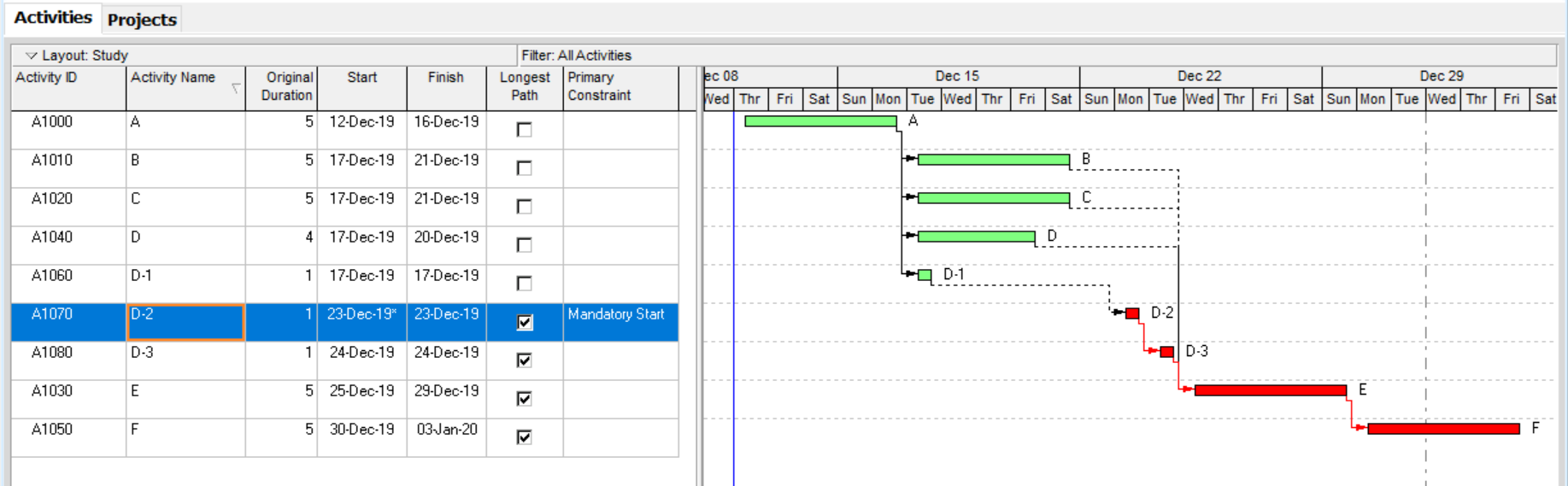
Task: Switch to the Projects tab
Action: [x=142, y=20]
